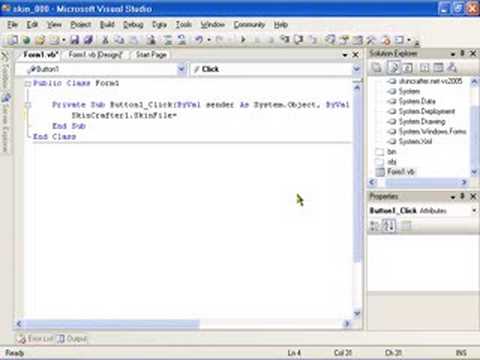Select Form1.vb in Solution Explorer tree
This screenshot has width=480, height=360.
pos(401,172)
